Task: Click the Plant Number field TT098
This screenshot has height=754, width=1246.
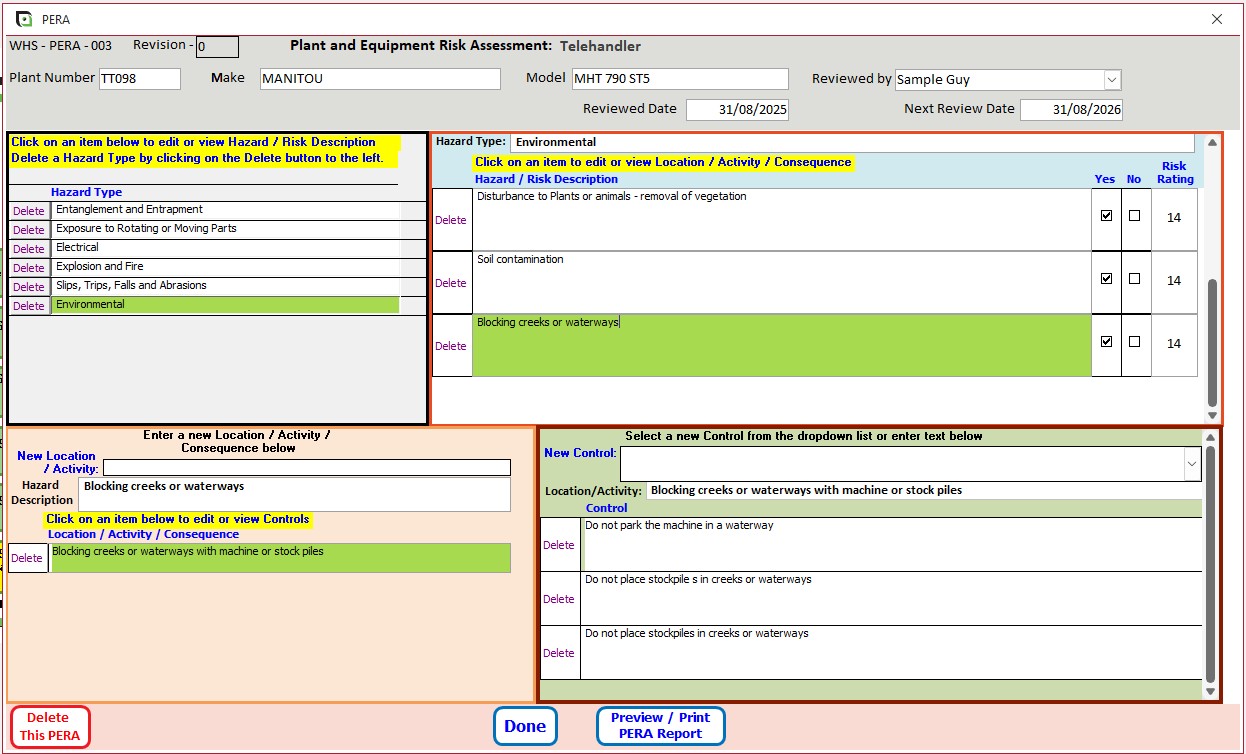Action: point(140,79)
